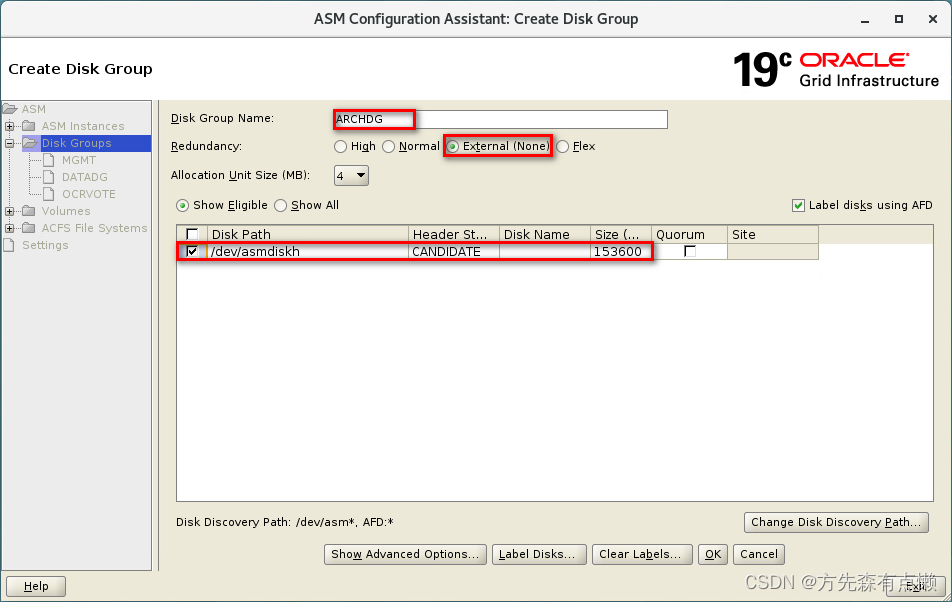Click the Disk Groups open folder icon
The width and height of the screenshot is (952, 602).
pyautogui.click(x=30, y=143)
